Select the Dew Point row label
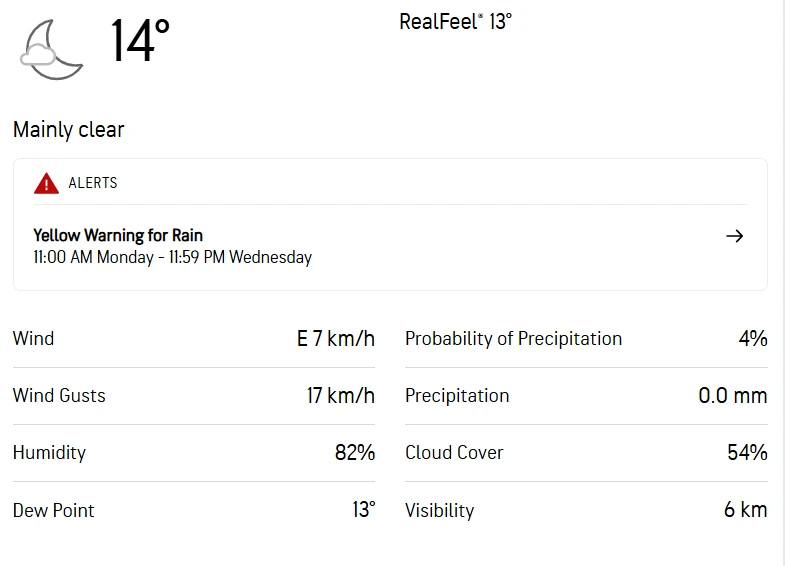The image size is (785, 566). point(54,510)
